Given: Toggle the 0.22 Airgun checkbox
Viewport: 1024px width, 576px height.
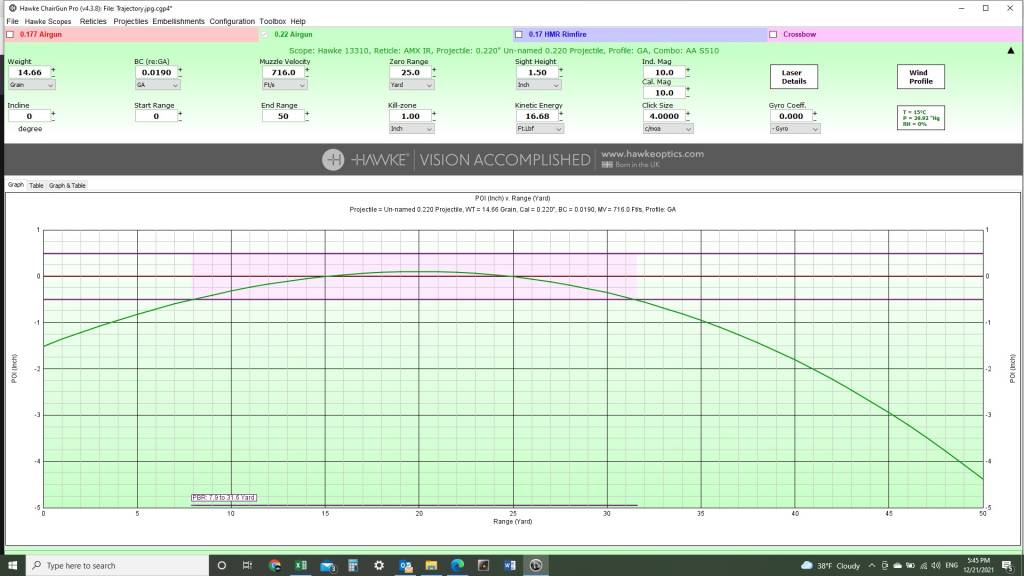Looking at the screenshot, I should (x=264, y=35).
